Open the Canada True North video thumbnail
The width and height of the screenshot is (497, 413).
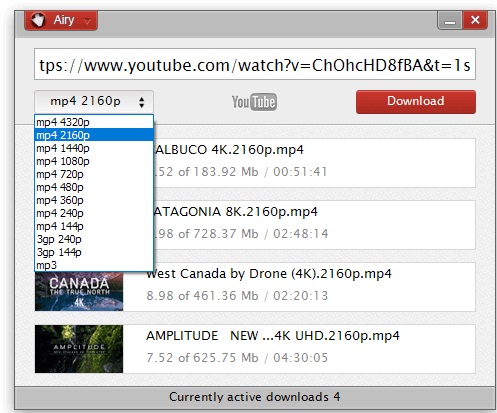[x=79, y=291]
